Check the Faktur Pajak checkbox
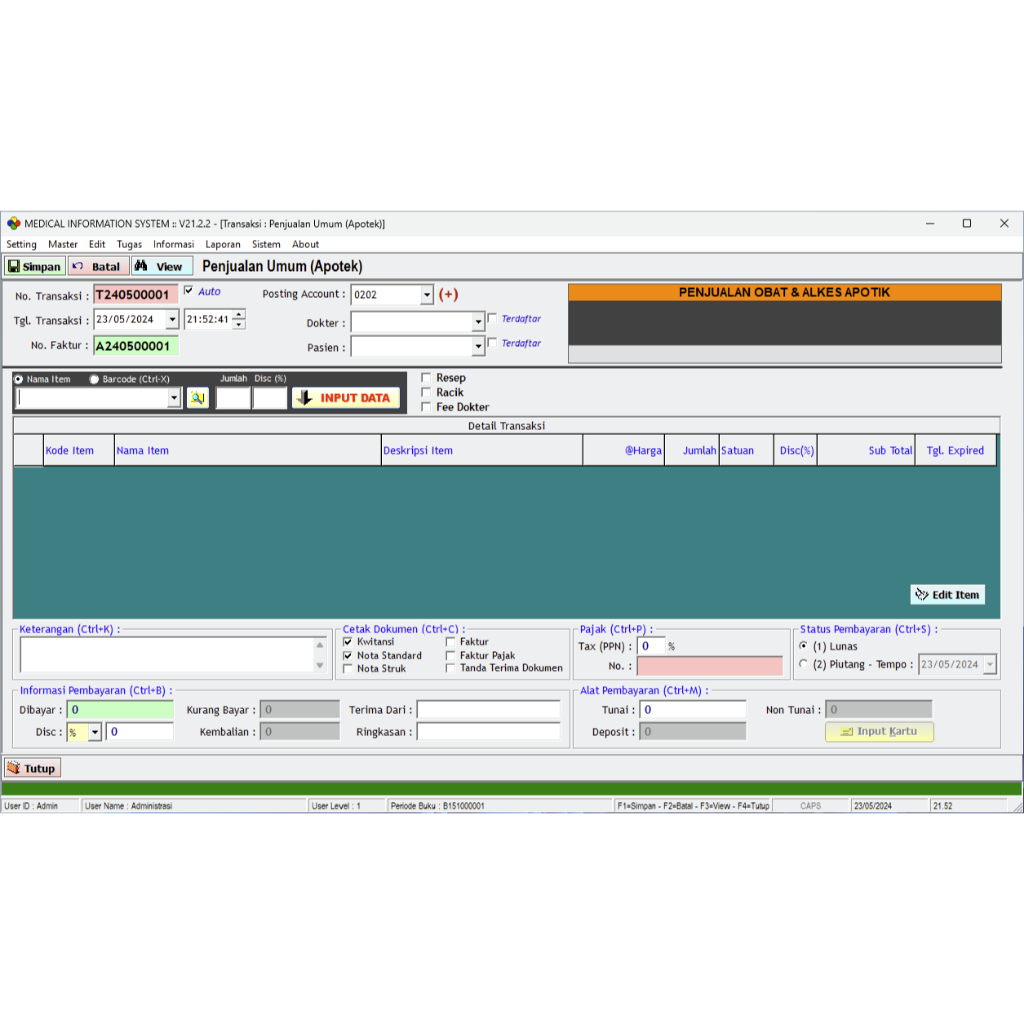Viewport: 1024px width, 1024px height. pyautogui.click(x=450, y=655)
